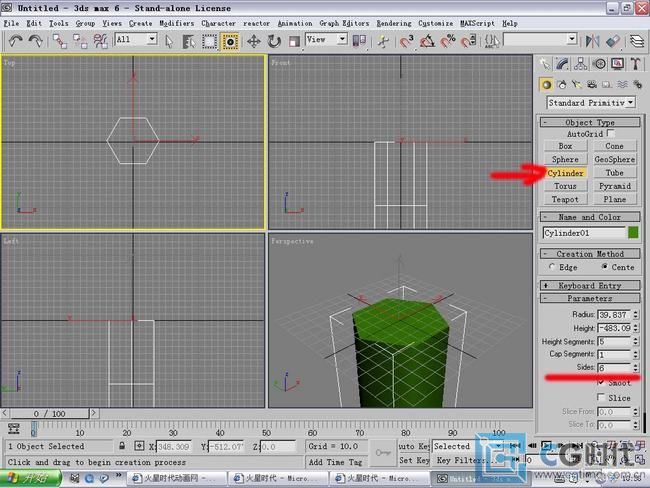Viewport: 650px width, 488px height.
Task: Collapse the Parameters rollout
Action: click(590, 298)
